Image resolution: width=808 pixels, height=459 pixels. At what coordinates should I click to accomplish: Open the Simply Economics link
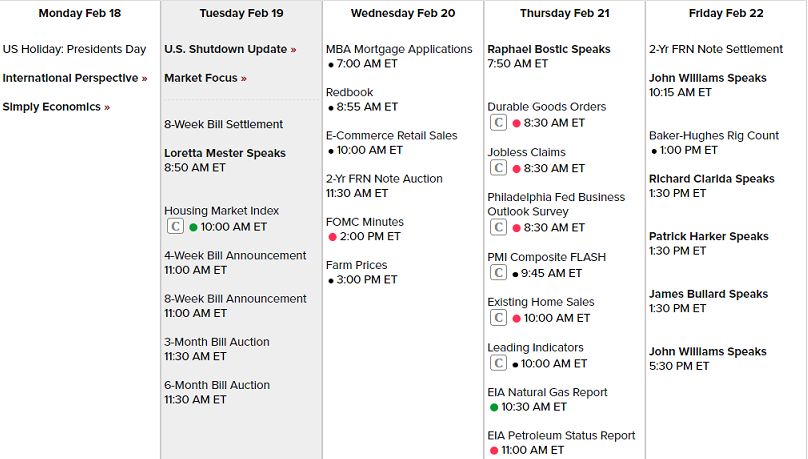(x=56, y=107)
